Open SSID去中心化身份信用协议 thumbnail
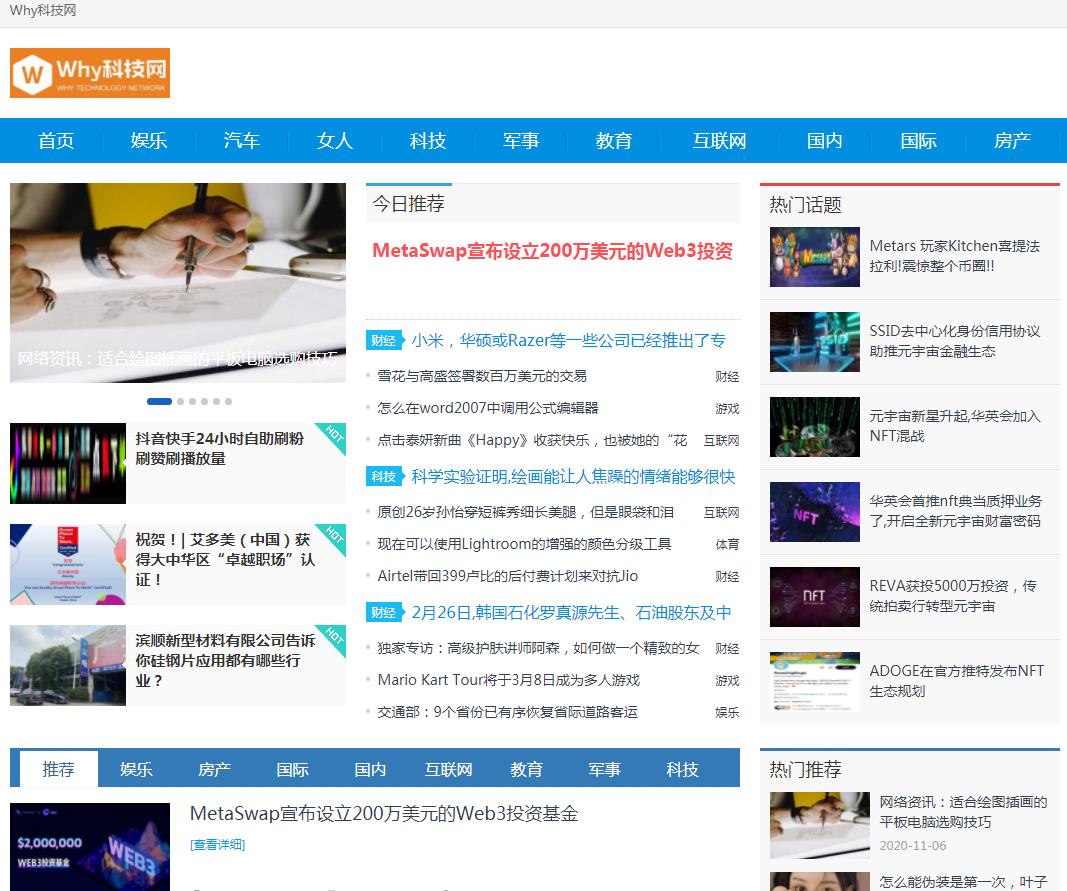Viewport: 1067px width, 891px height. 815,342
